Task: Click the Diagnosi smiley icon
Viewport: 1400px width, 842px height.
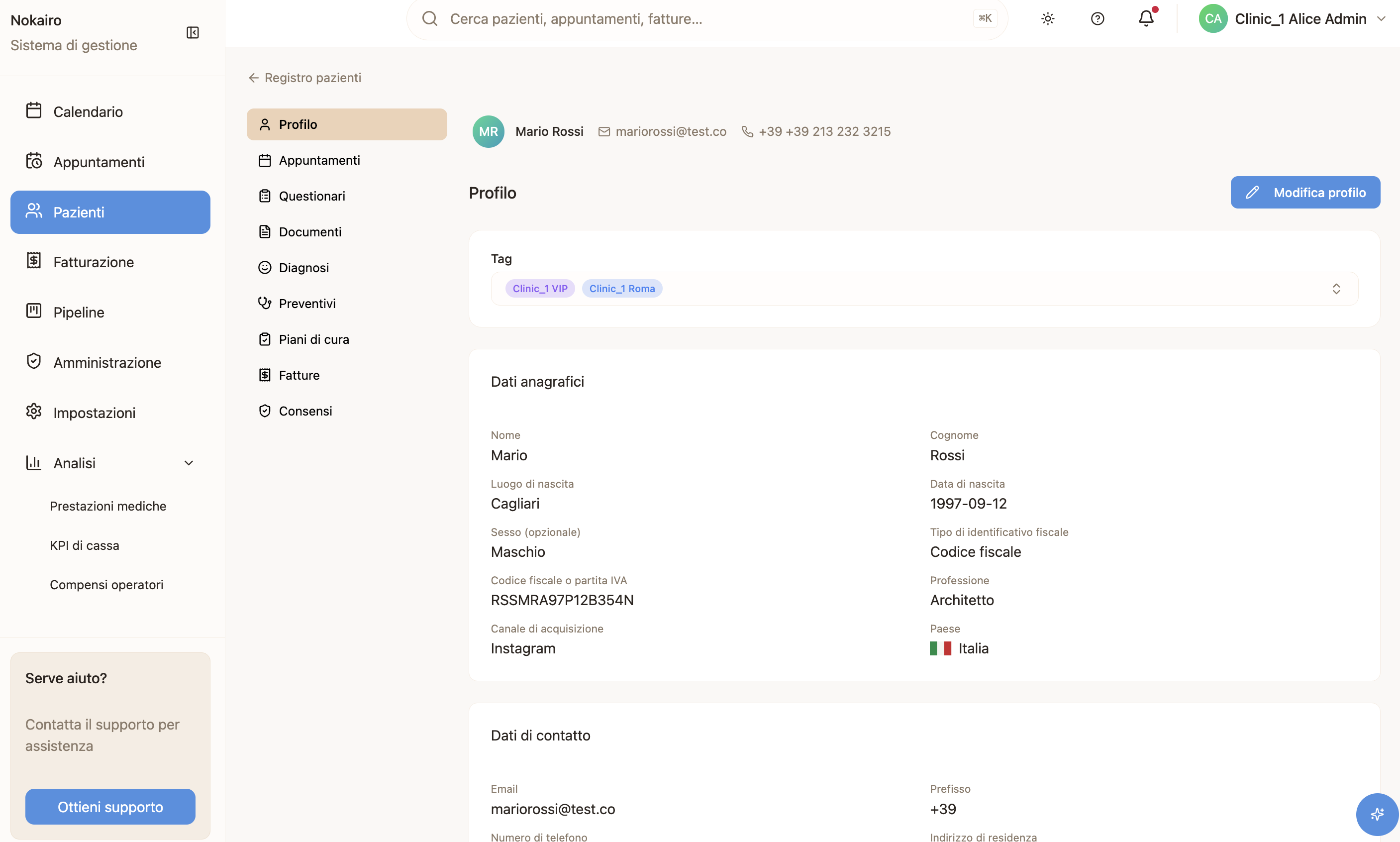Action: pyautogui.click(x=264, y=268)
